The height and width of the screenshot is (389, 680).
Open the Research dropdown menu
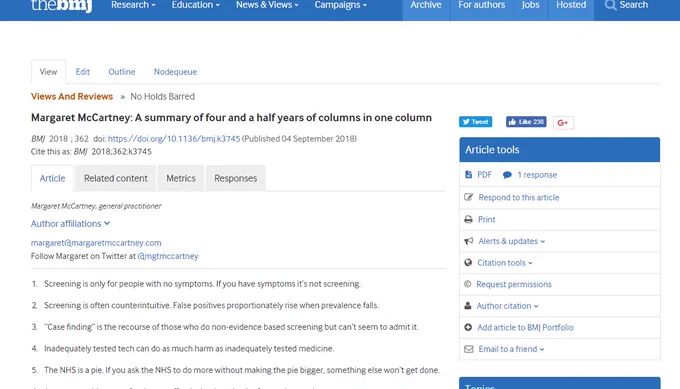coord(133,5)
